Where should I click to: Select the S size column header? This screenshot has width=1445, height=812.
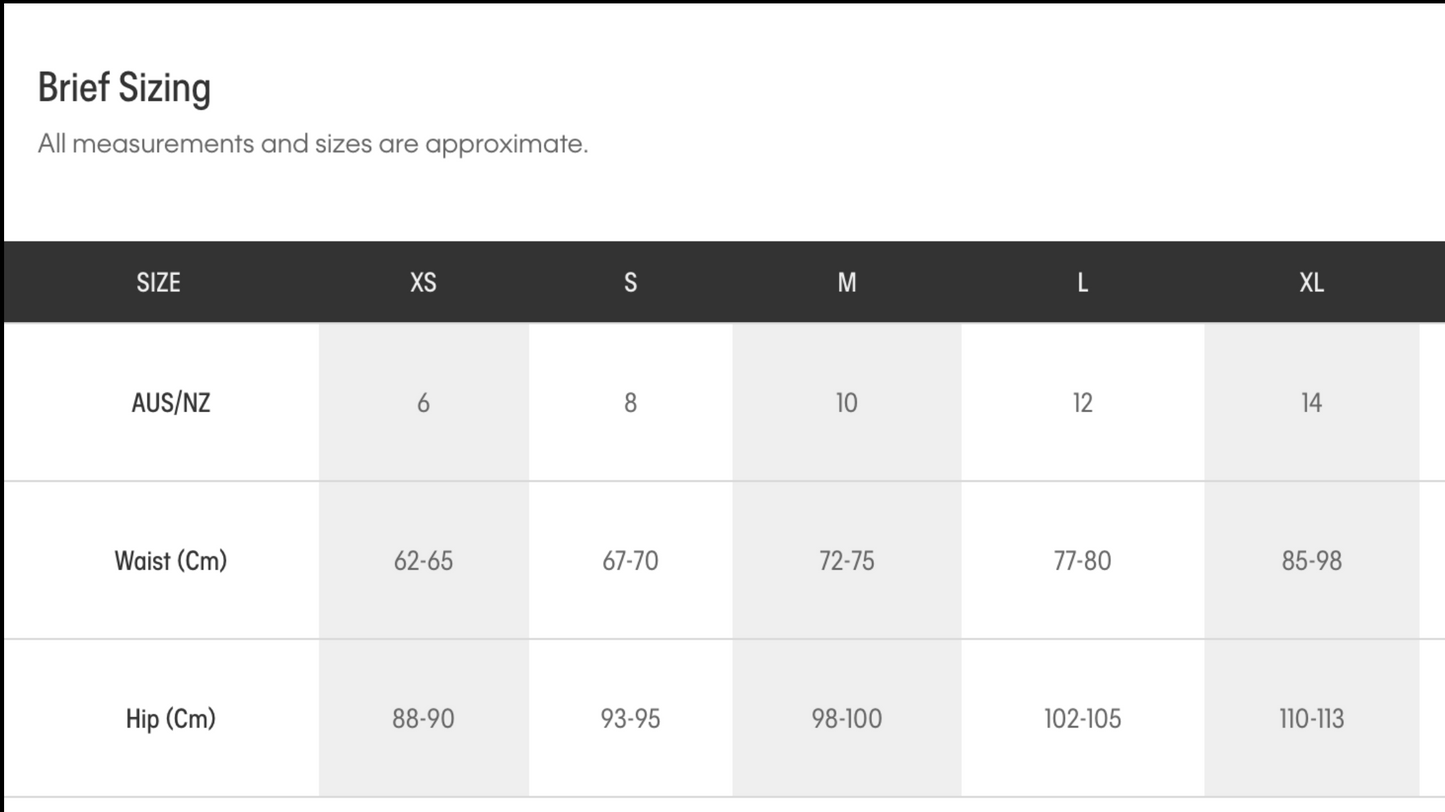[630, 283]
